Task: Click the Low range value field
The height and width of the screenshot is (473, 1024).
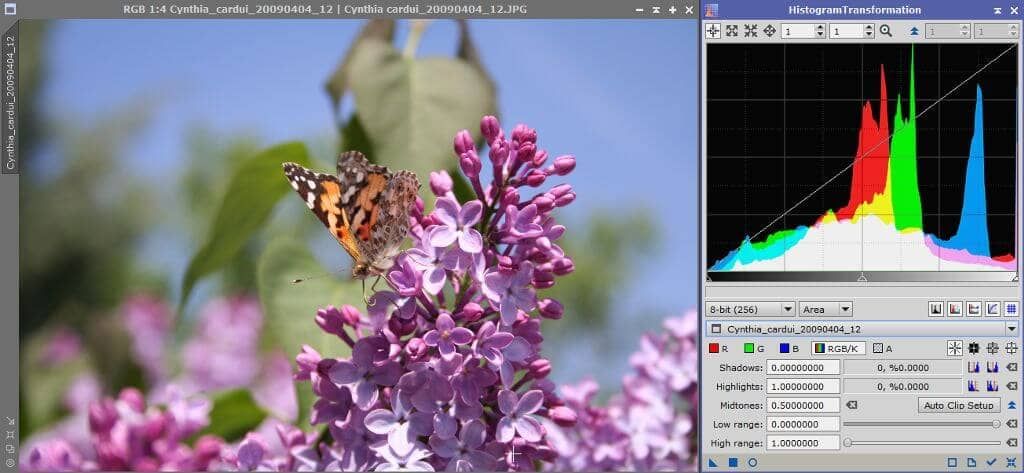Action: coord(803,424)
